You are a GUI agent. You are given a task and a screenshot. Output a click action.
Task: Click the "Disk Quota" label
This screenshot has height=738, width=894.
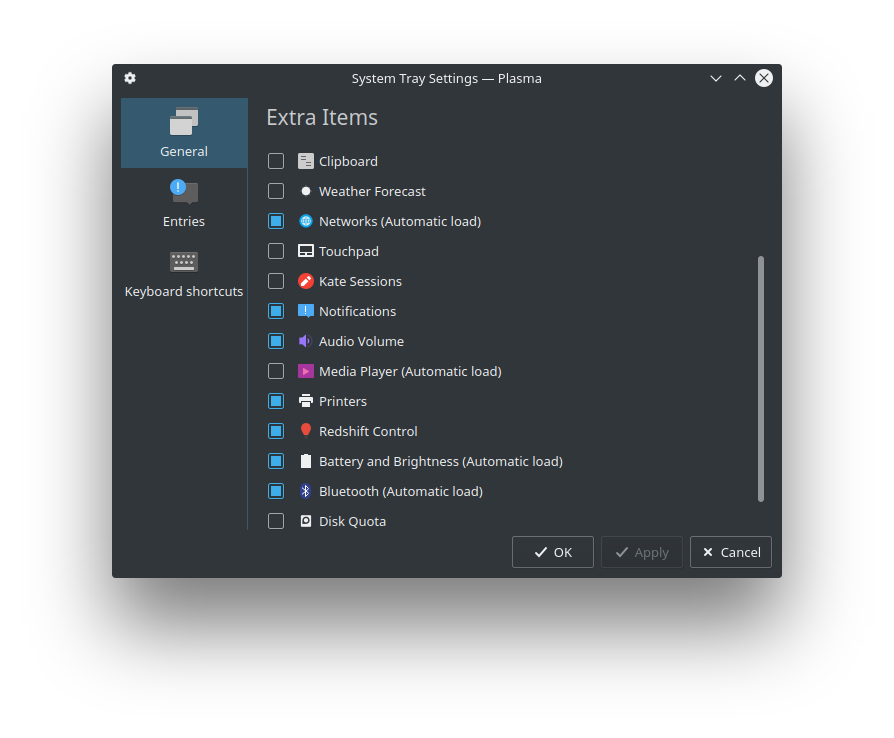352,521
